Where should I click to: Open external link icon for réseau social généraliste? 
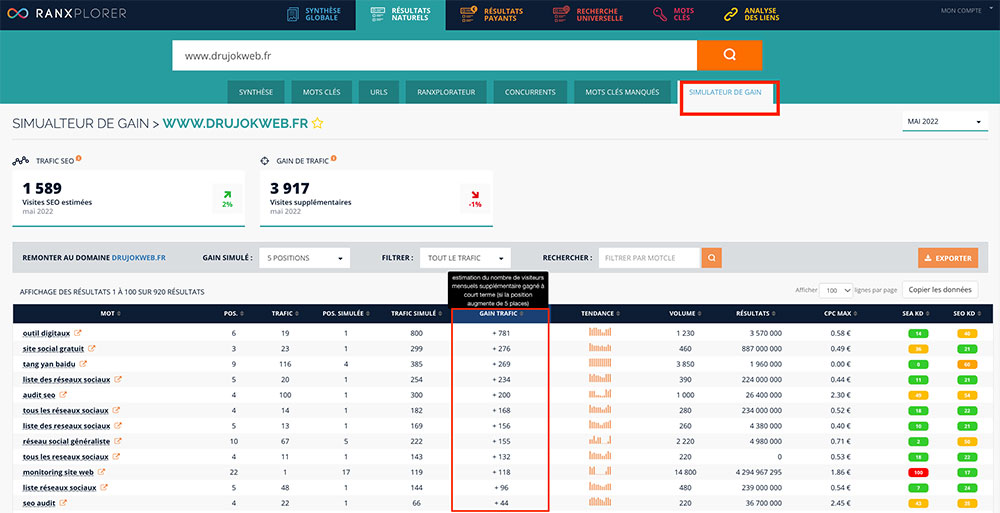pyautogui.click(x=118, y=441)
